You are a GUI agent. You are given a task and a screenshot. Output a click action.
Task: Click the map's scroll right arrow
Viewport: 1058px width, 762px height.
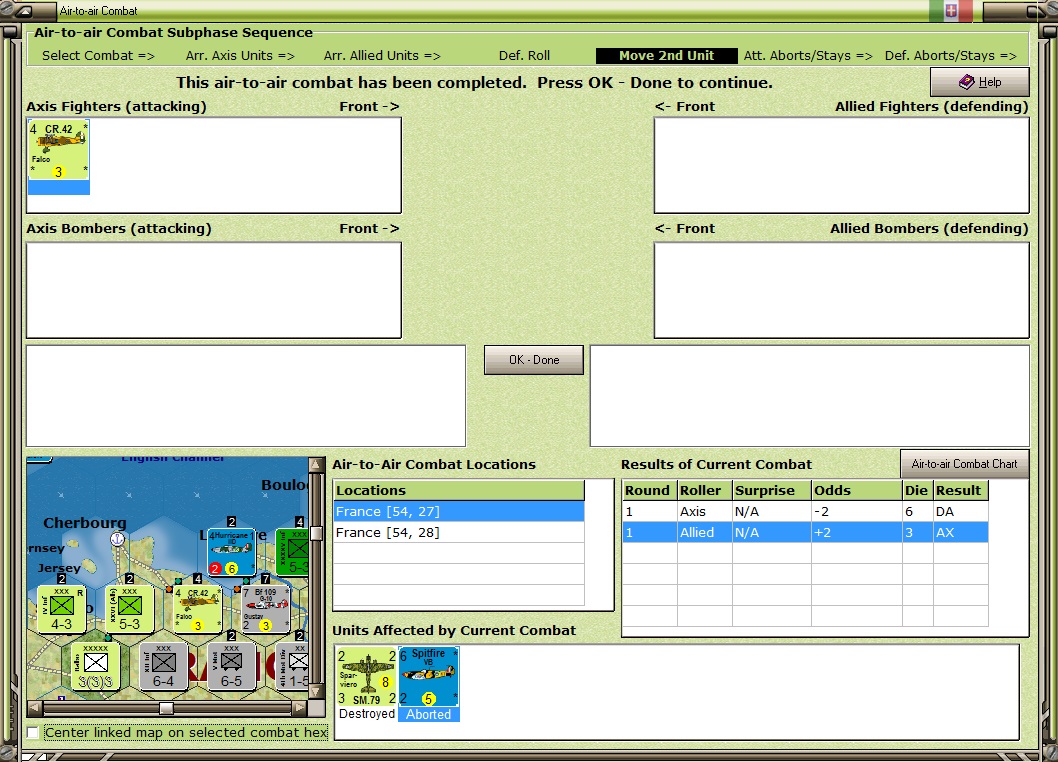pyautogui.click(x=300, y=708)
